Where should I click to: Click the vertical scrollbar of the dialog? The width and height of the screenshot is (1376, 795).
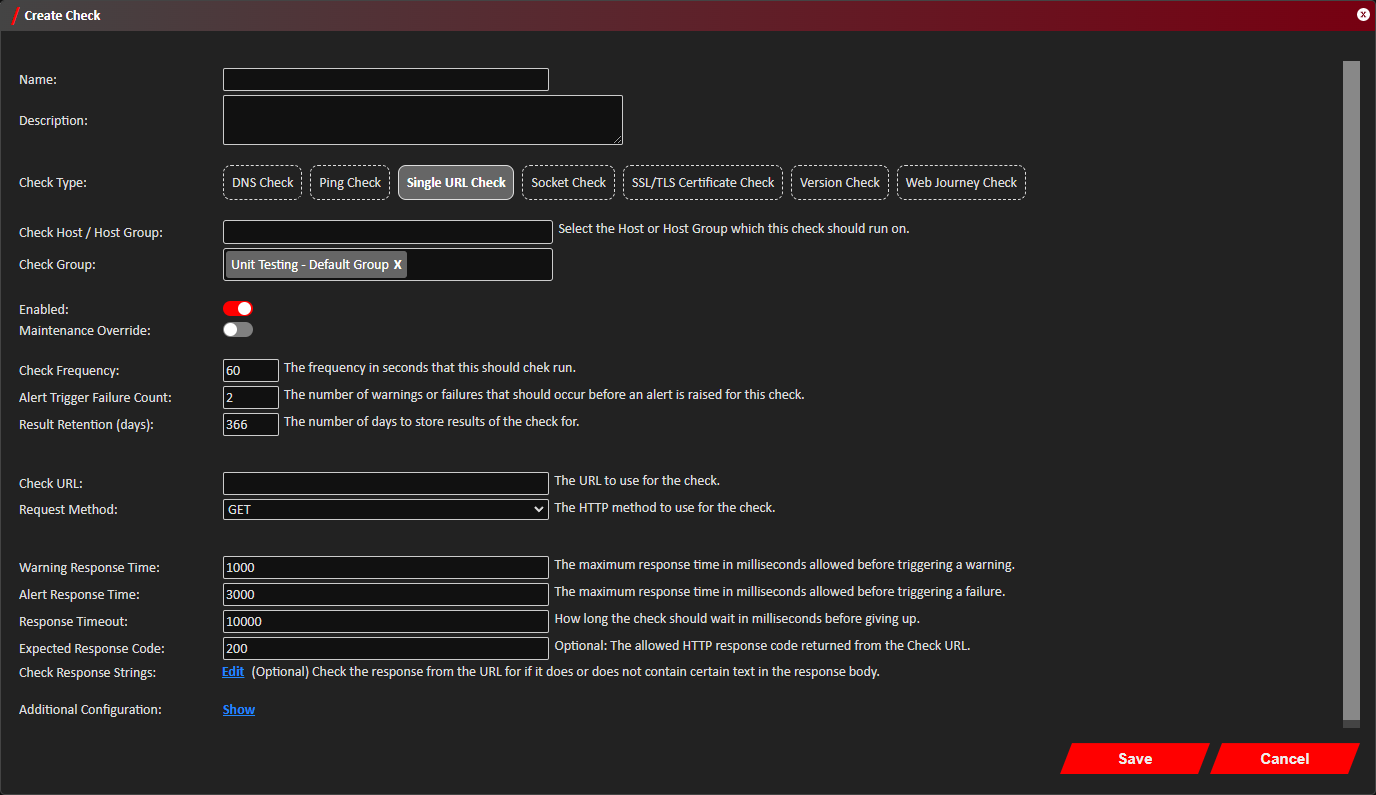tap(1351, 390)
